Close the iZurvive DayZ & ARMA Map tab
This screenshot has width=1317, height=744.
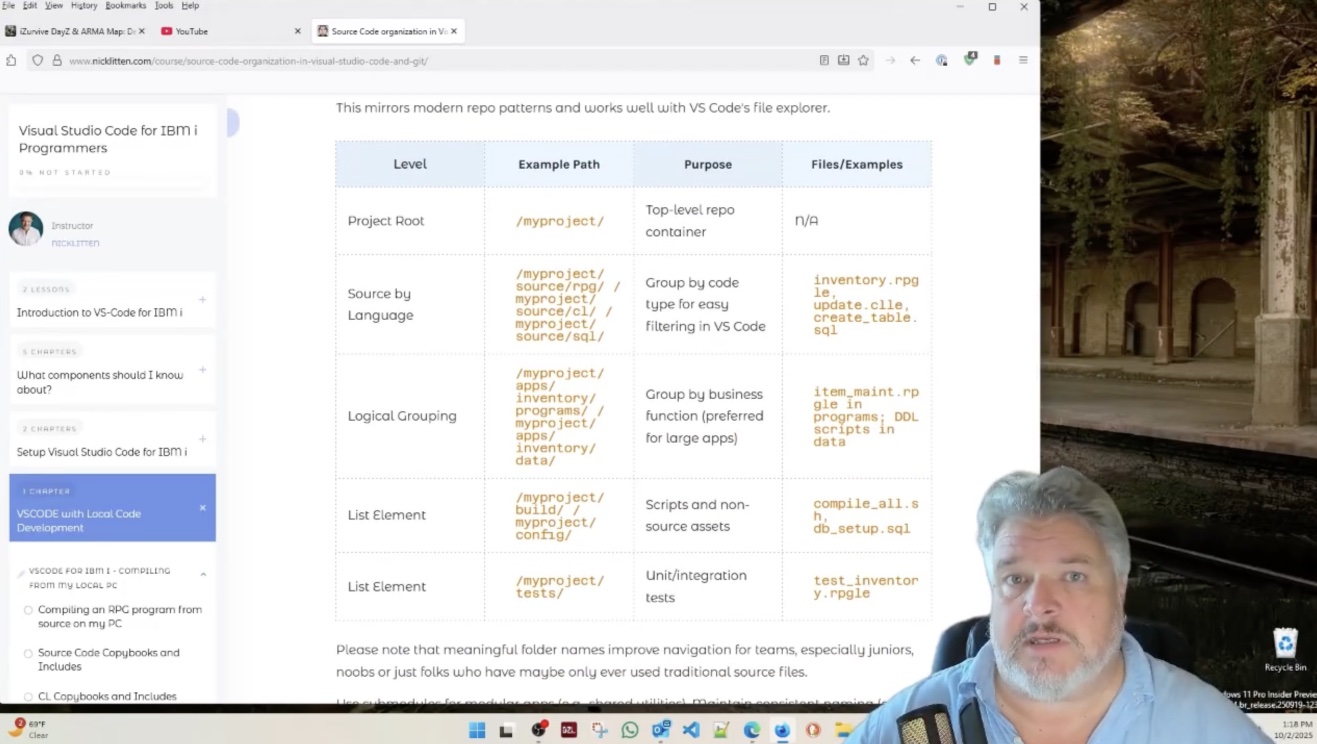[141, 31]
